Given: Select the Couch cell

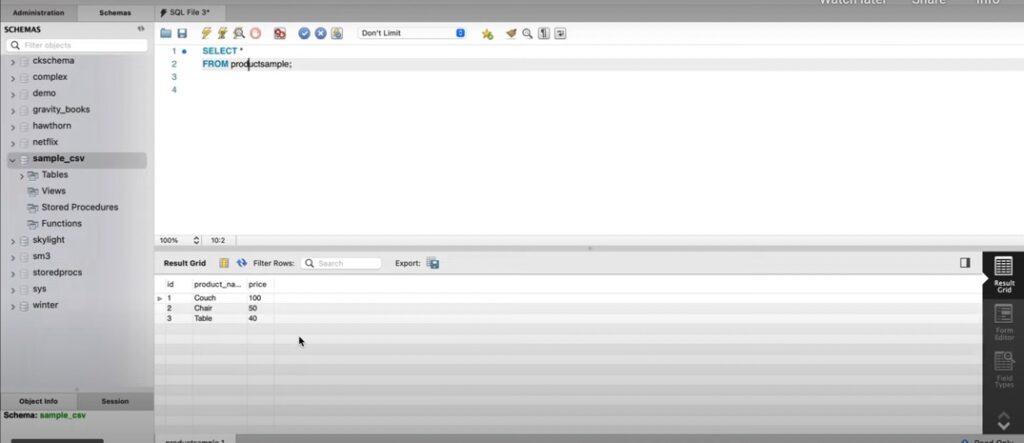Looking at the screenshot, I should pos(204,298).
